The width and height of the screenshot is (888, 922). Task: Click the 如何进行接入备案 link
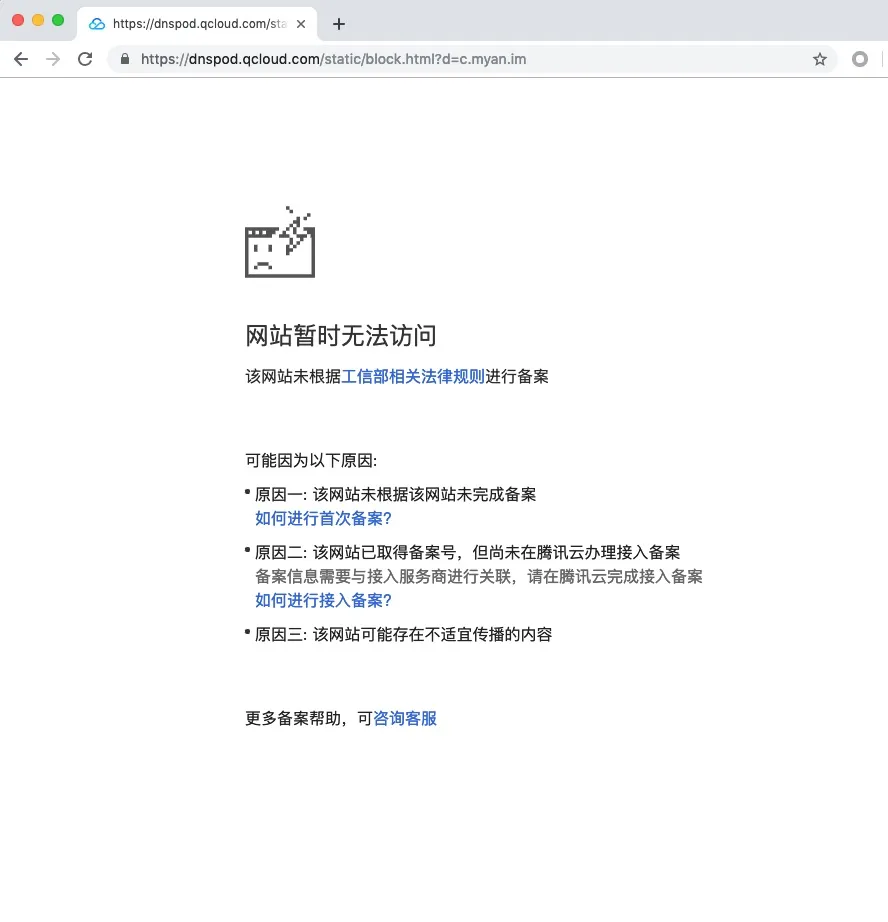click(323, 602)
